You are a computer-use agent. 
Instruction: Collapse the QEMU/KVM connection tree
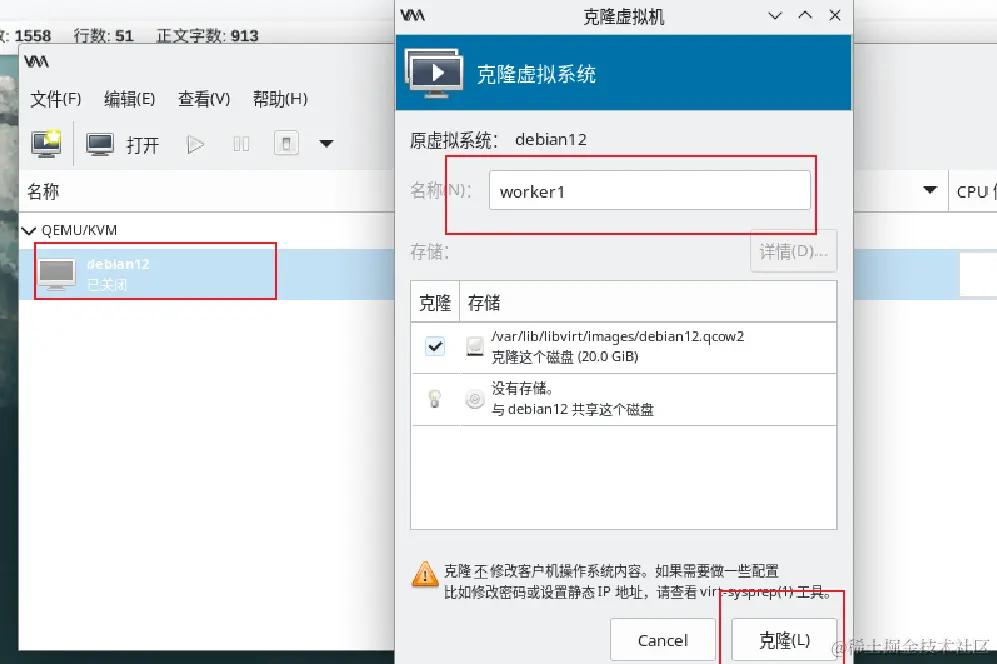(x=29, y=230)
